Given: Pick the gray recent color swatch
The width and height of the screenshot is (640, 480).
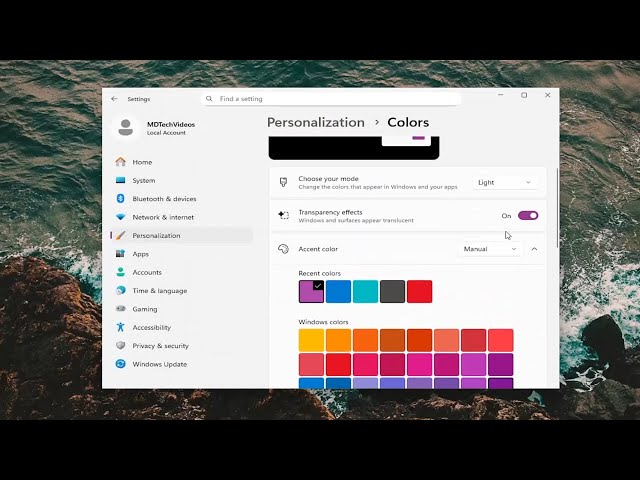Looking at the screenshot, I should click(x=392, y=291).
